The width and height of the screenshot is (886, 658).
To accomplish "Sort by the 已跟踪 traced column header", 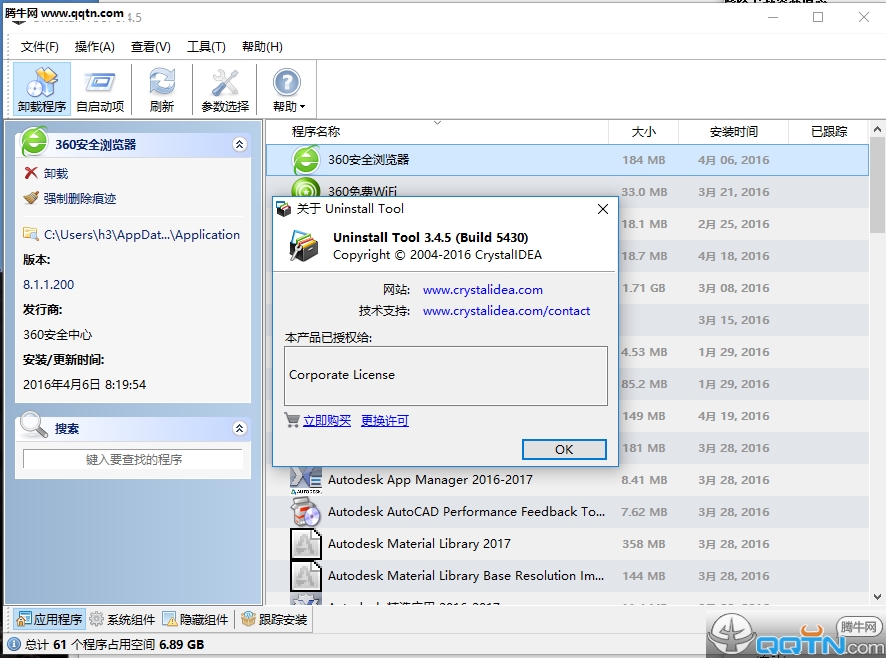I will coord(828,131).
